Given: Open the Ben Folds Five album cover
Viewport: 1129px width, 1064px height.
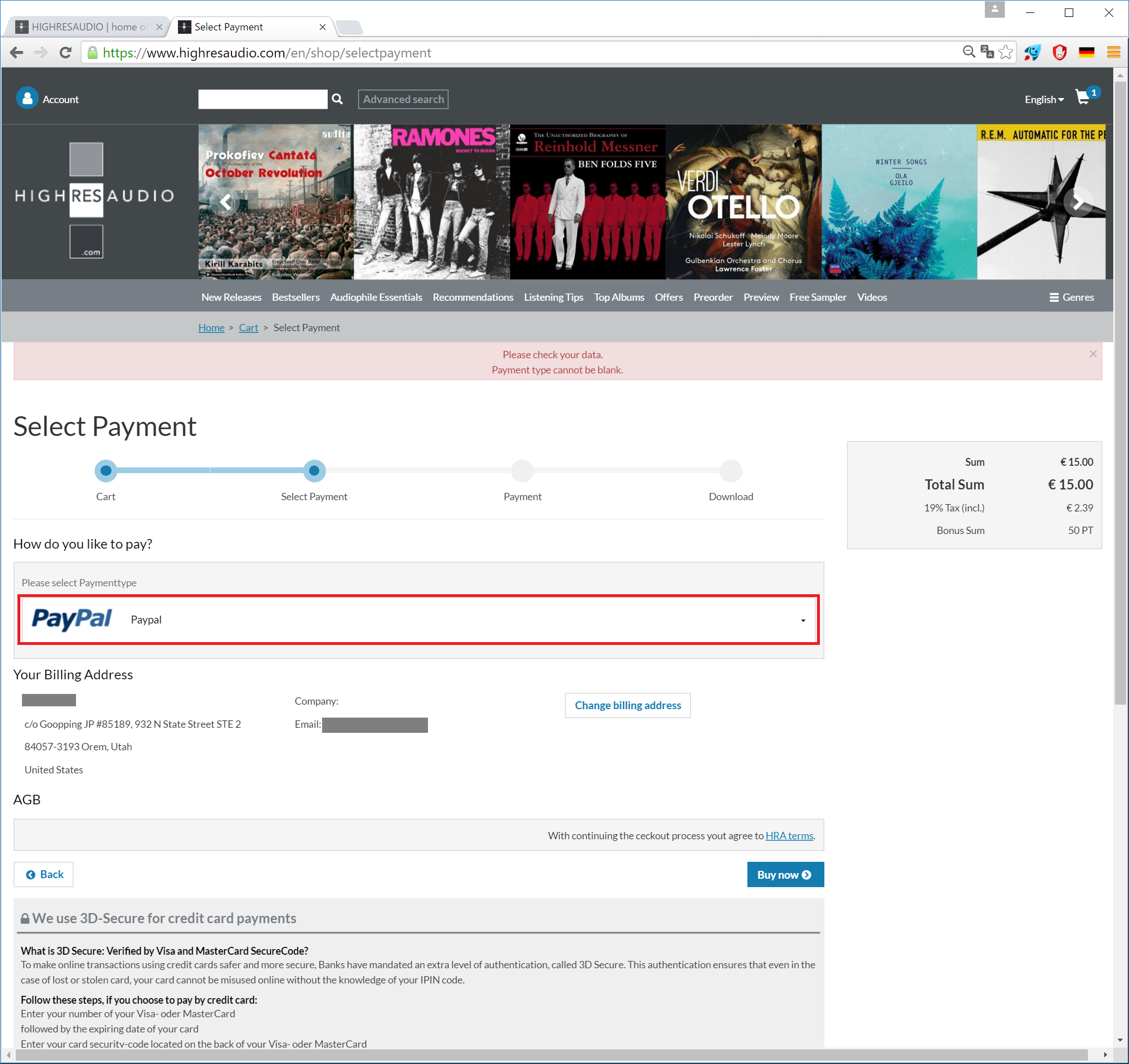Looking at the screenshot, I should click(588, 202).
